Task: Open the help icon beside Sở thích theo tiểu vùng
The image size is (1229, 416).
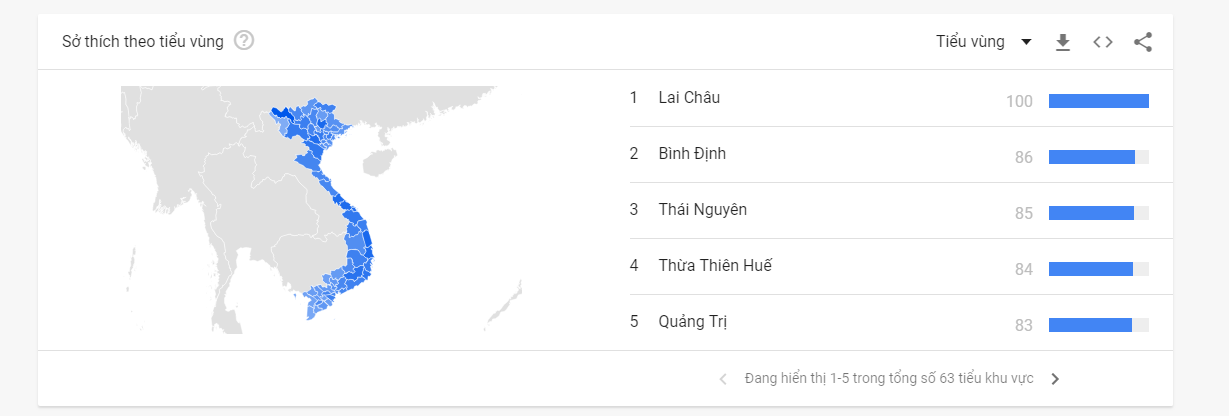Action: click(244, 41)
